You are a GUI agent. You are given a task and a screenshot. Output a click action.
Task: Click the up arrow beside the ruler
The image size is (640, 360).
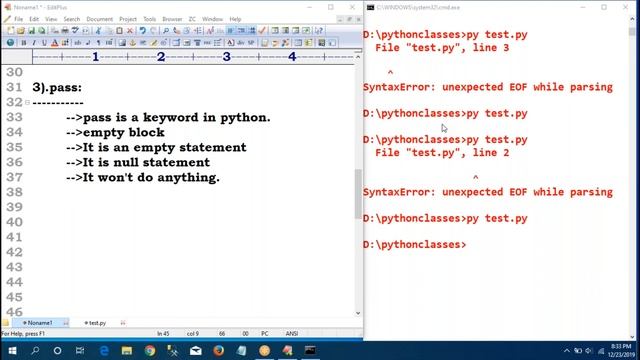tap(358, 57)
